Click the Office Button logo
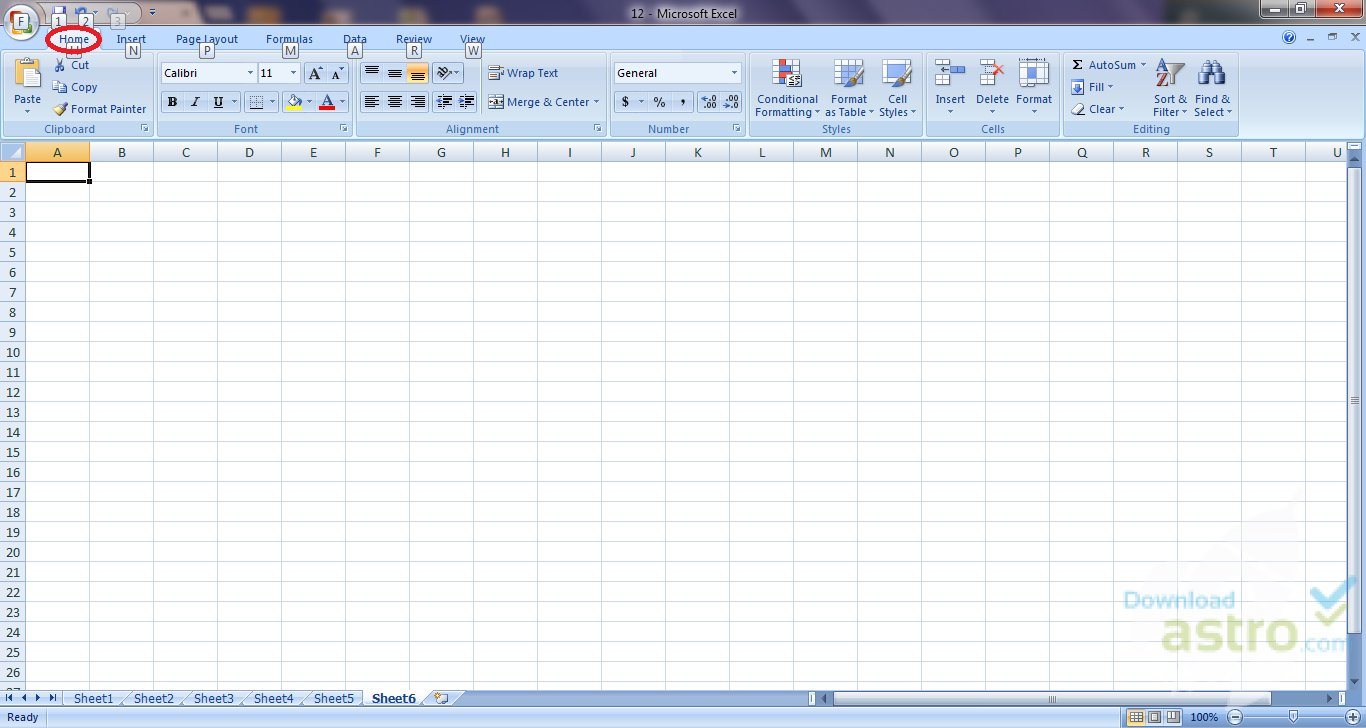This screenshot has height=728, width=1366. pos(21,21)
